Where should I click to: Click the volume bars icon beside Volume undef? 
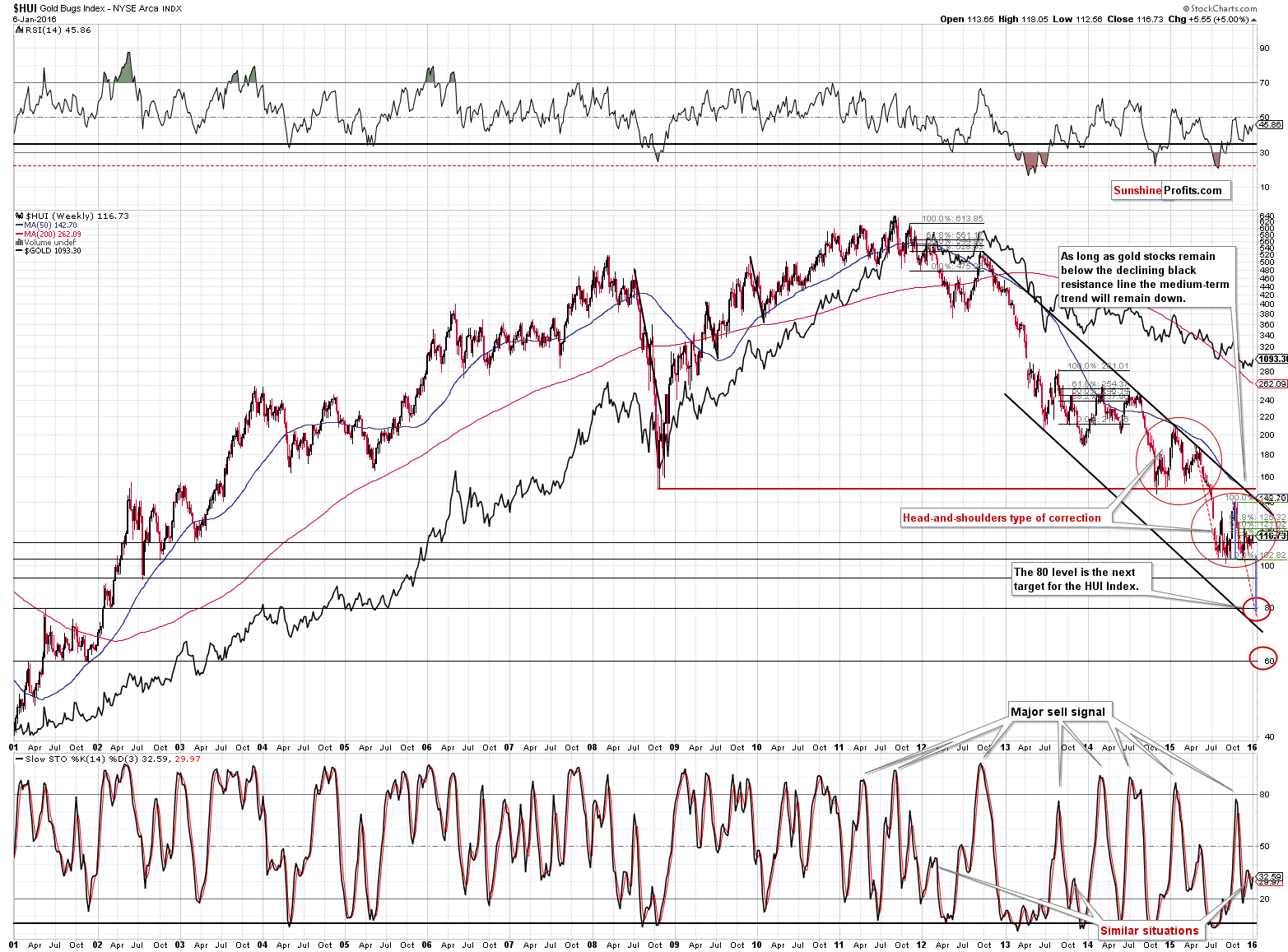click(20, 242)
